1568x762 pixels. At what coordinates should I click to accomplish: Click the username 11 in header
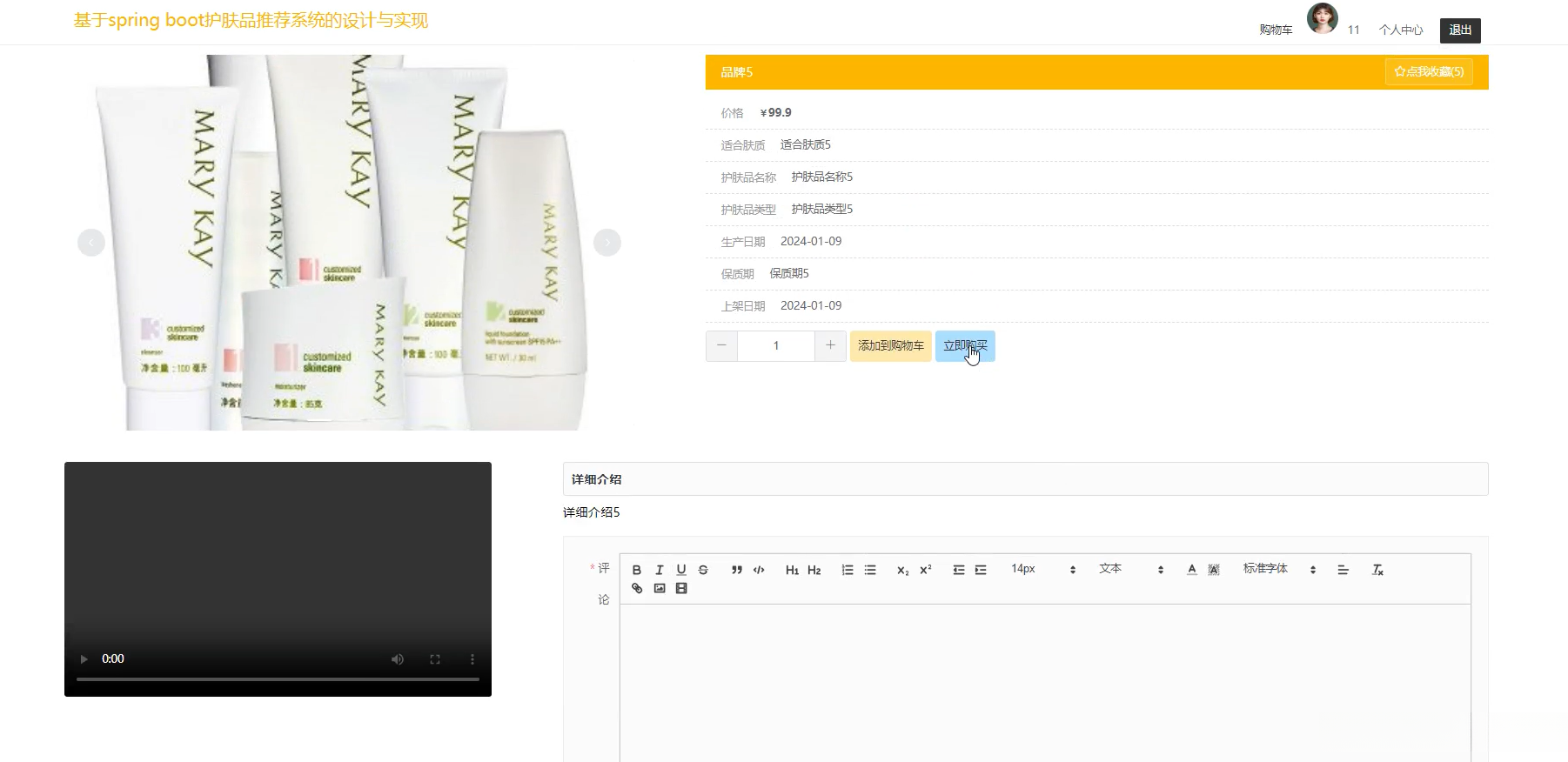pos(1354,30)
